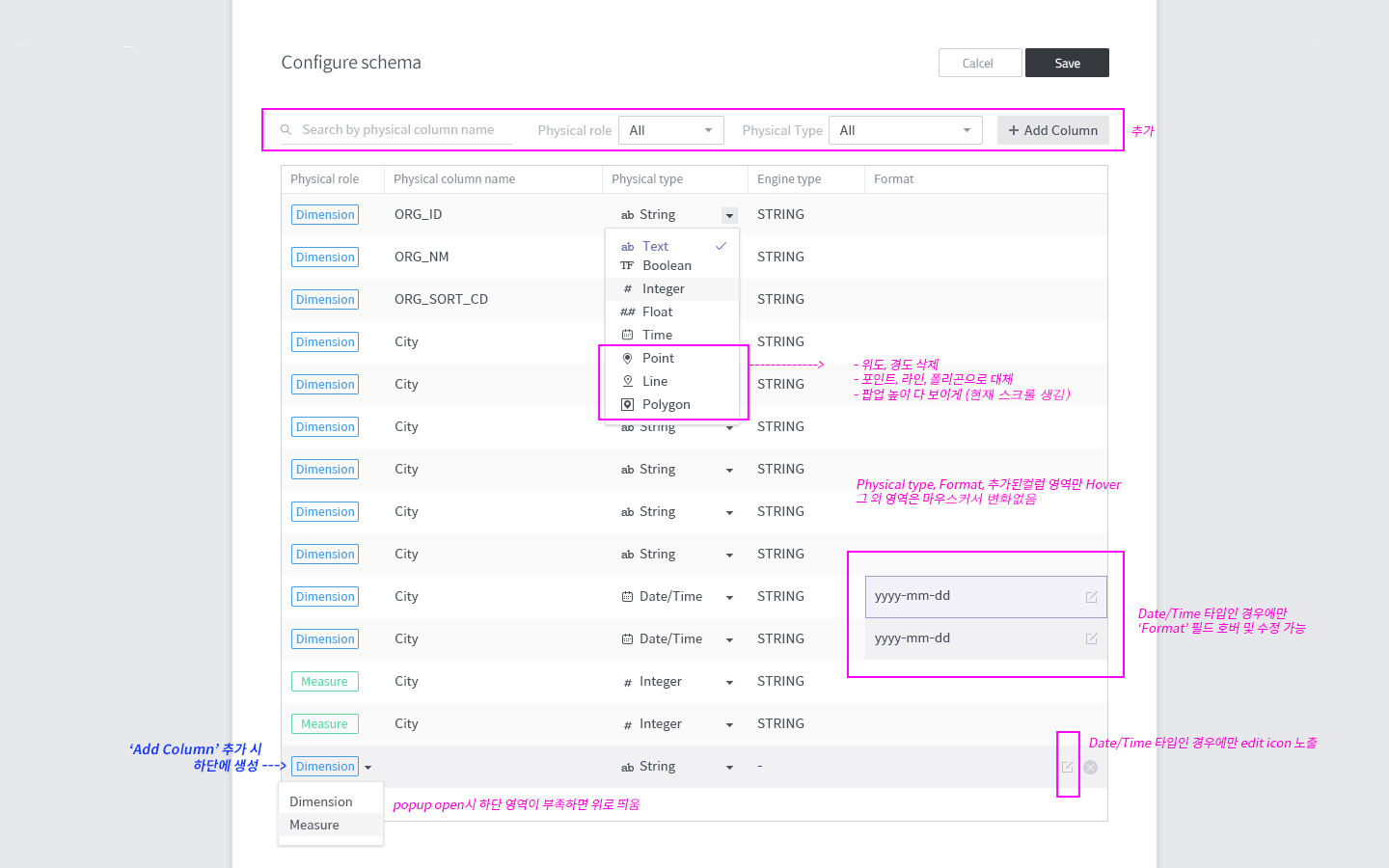Open the Physical Type filter dropdown
The image size is (1389, 868).
(x=906, y=130)
